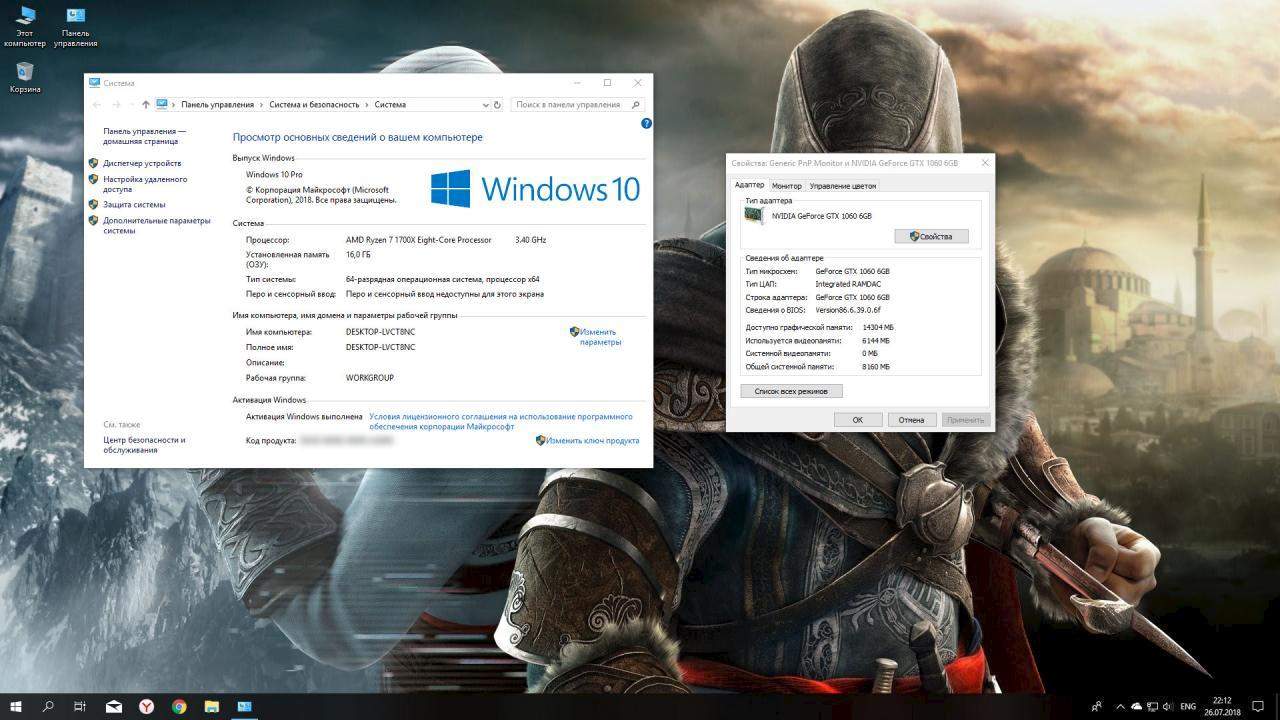Click 'Изменить параметры' link
The image size is (1280, 720).
[598, 337]
